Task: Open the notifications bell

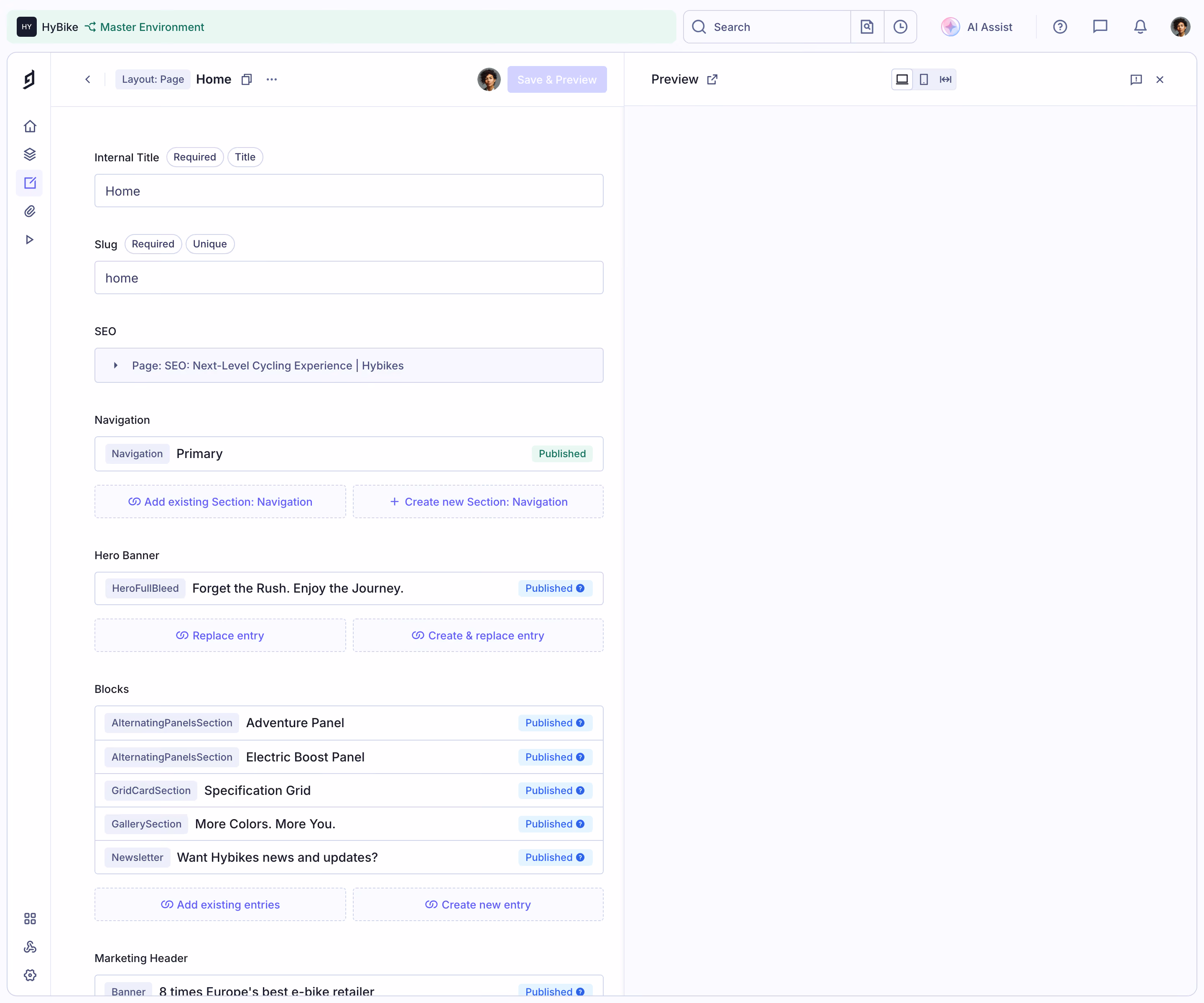Action: (x=1140, y=27)
